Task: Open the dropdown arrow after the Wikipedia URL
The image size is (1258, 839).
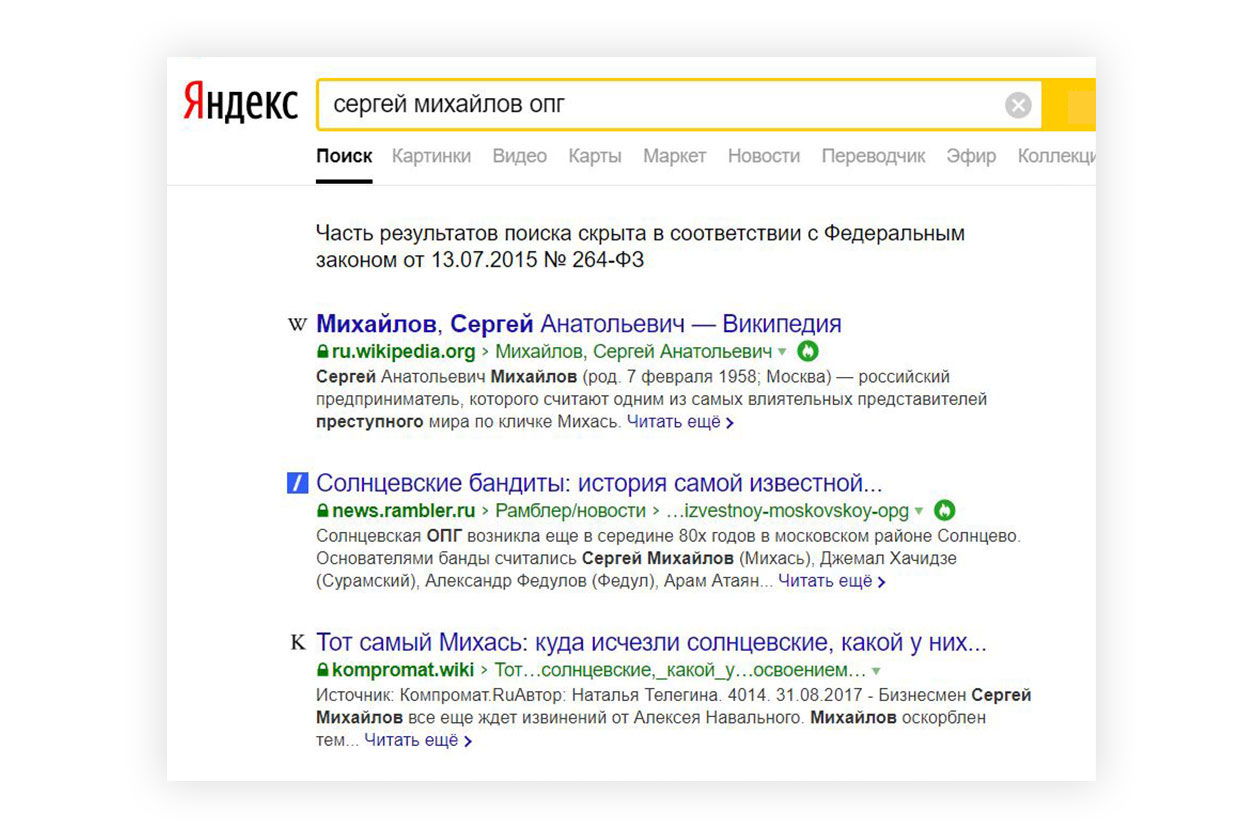Action: [782, 352]
